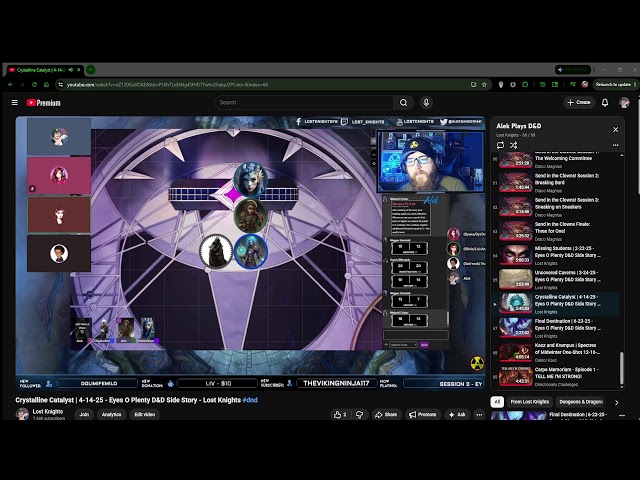This screenshot has width=640, height=480.
Task: Bookmark this page with the star
Action: pos(484,84)
